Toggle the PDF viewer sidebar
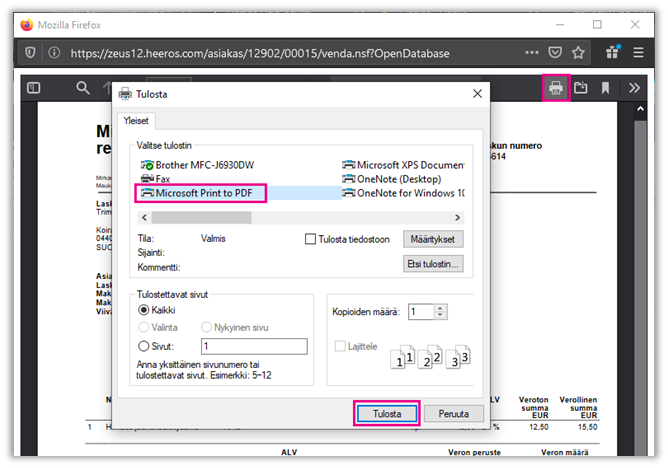The height and width of the screenshot is (468, 668). (x=34, y=88)
